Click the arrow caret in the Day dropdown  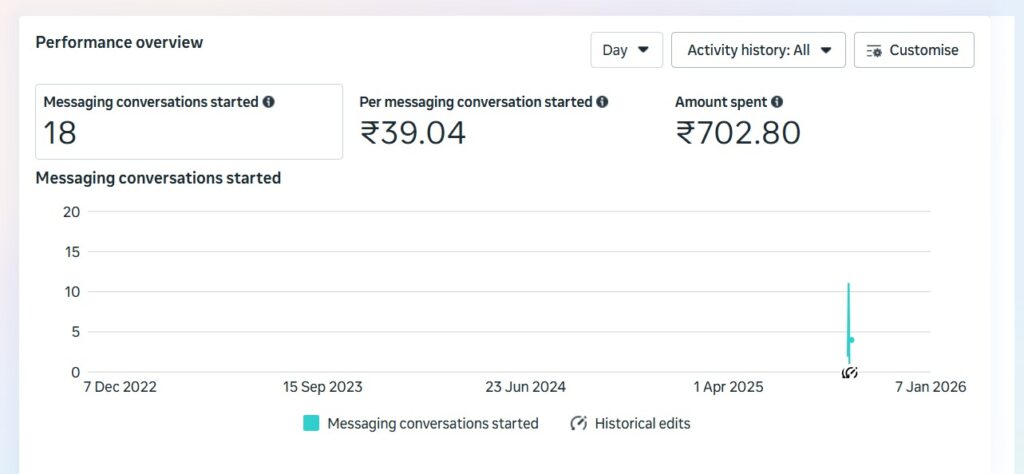[x=643, y=50]
